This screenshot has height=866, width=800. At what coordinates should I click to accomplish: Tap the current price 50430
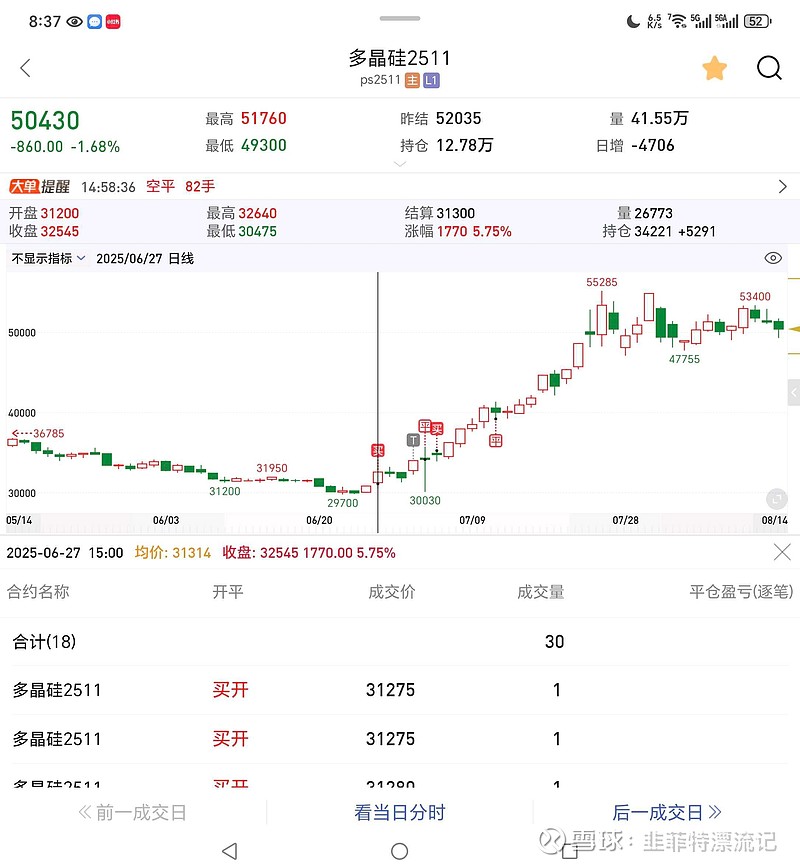pyautogui.click(x=45, y=120)
